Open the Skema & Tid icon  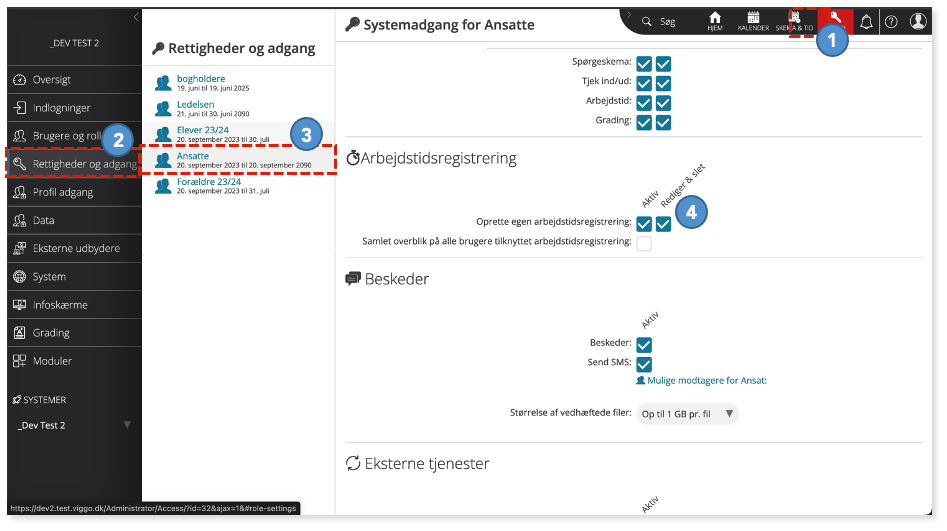tap(794, 21)
